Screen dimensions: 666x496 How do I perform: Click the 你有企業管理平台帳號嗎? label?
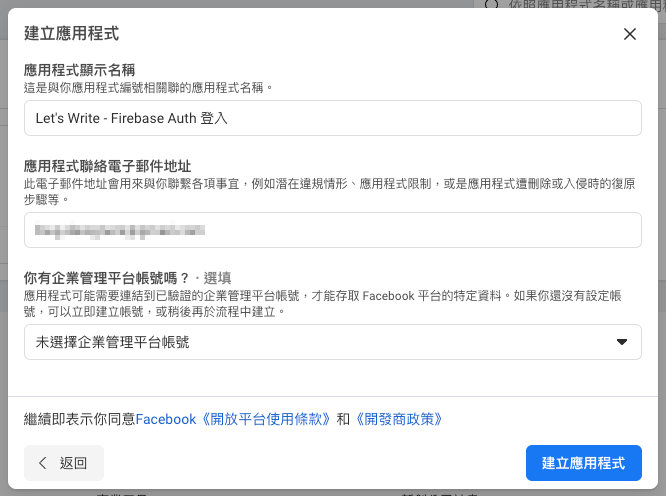pos(107,278)
